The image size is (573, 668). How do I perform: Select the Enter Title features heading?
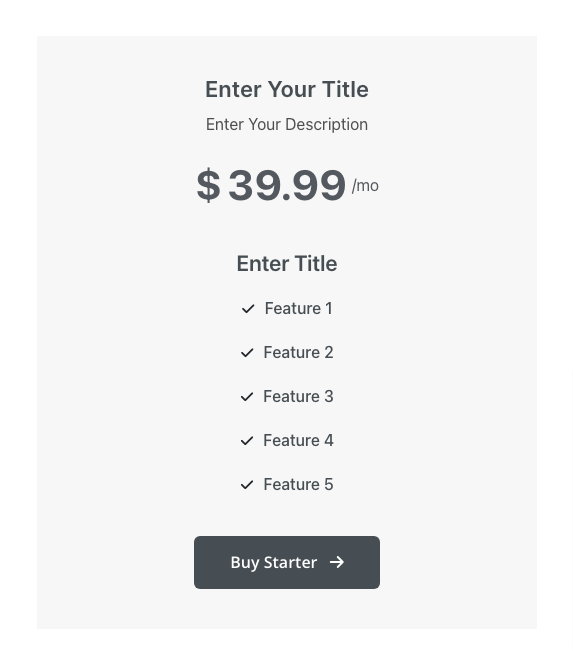[287, 263]
